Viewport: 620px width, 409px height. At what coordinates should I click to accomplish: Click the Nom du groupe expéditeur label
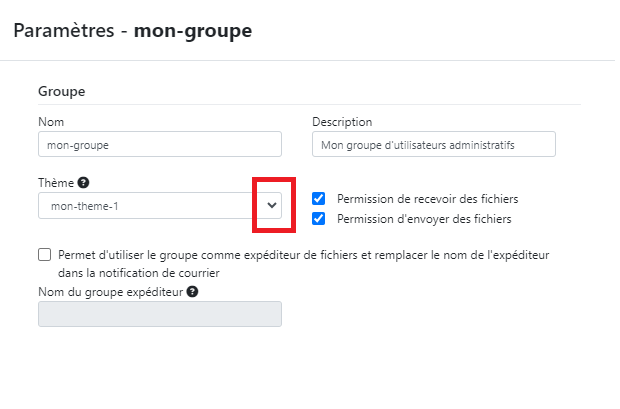111,292
